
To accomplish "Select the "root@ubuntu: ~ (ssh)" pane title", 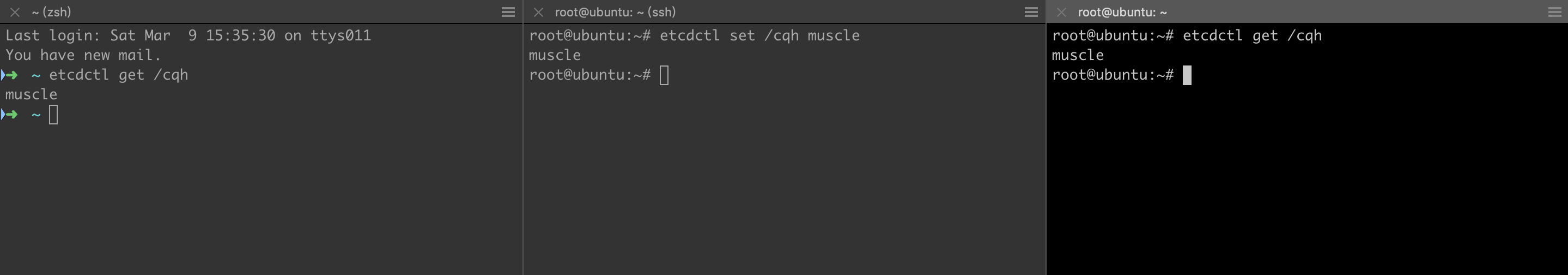I will (615, 12).
